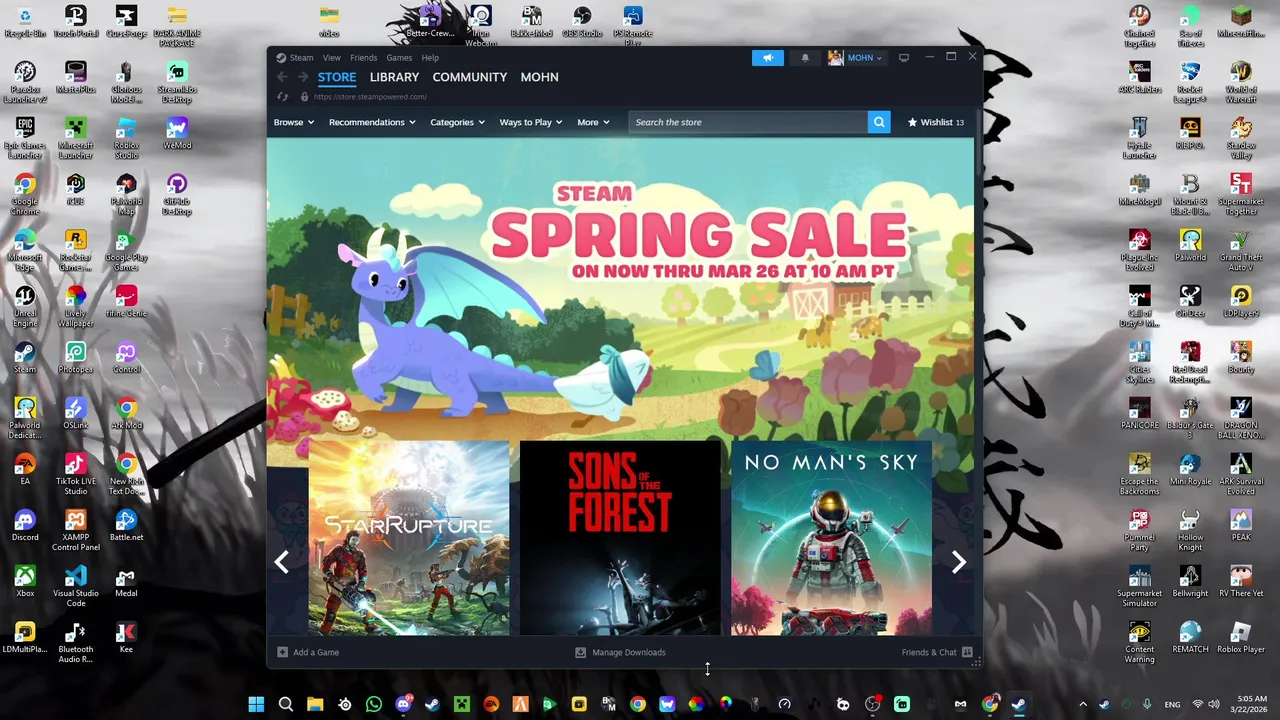Open the View menu
The height and width of the screenshot is (720, 1280).
pos(331,58)
